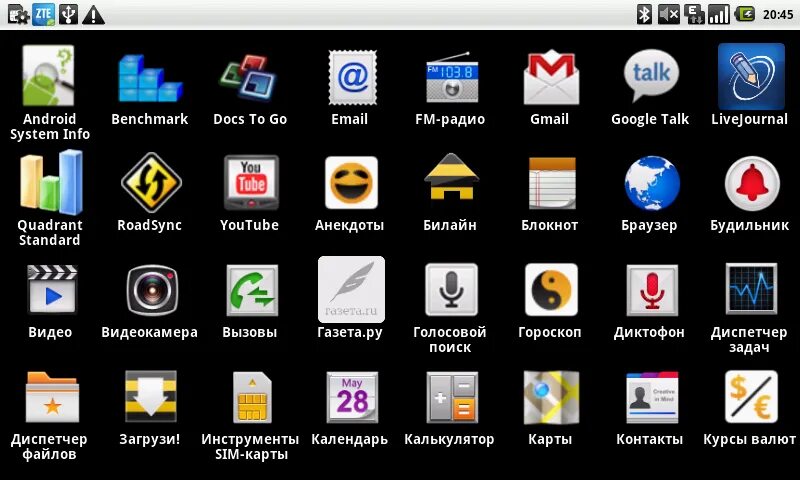Viewport: 800px width, 480px height.
Task: Tap the settings notification icon in status bar
Action: tap(19, 14)
